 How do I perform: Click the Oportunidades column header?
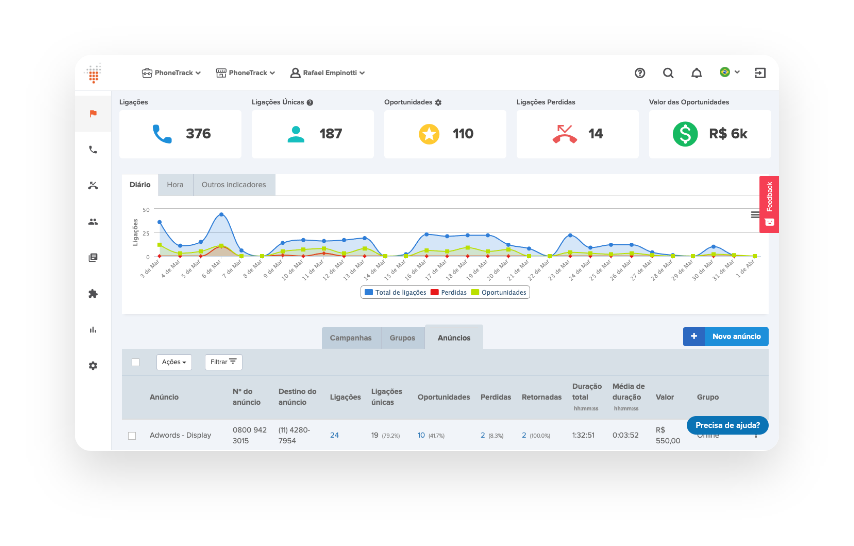[x=443, y=397]
